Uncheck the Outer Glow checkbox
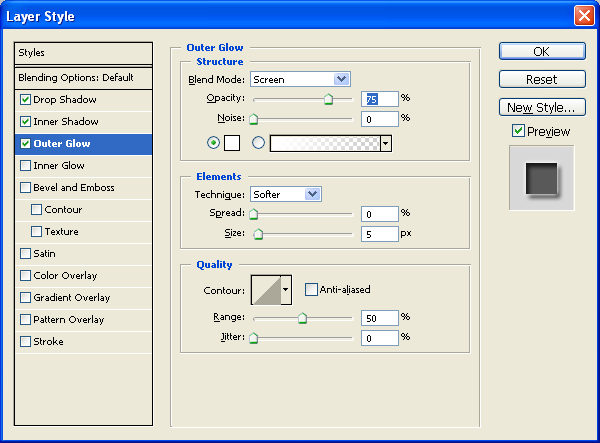Image resolution: width=600 pixels, height=443 pixels. coord(25,144)
